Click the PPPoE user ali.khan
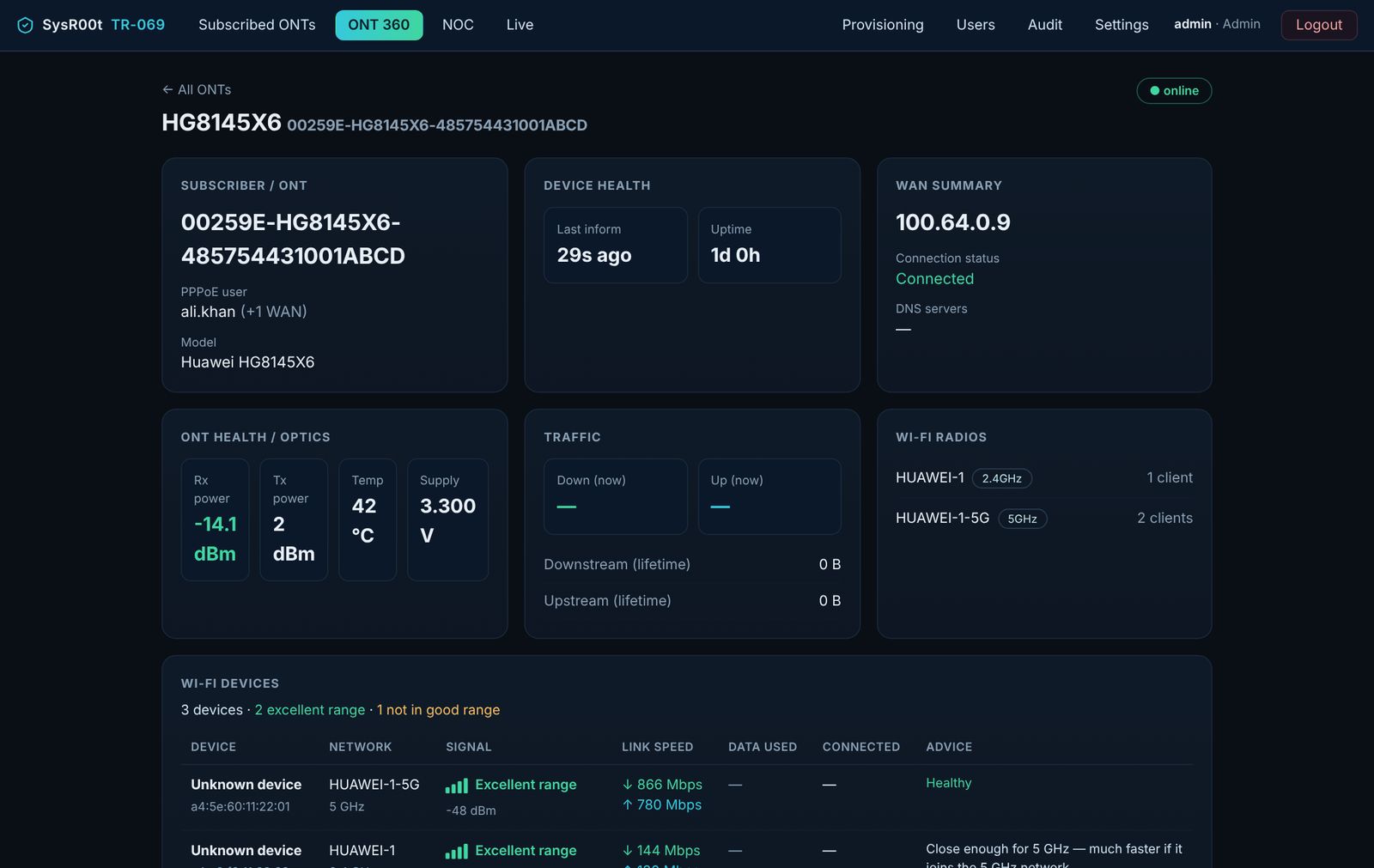The height and width of the screenshot is (868, 1374). (208, 312)
